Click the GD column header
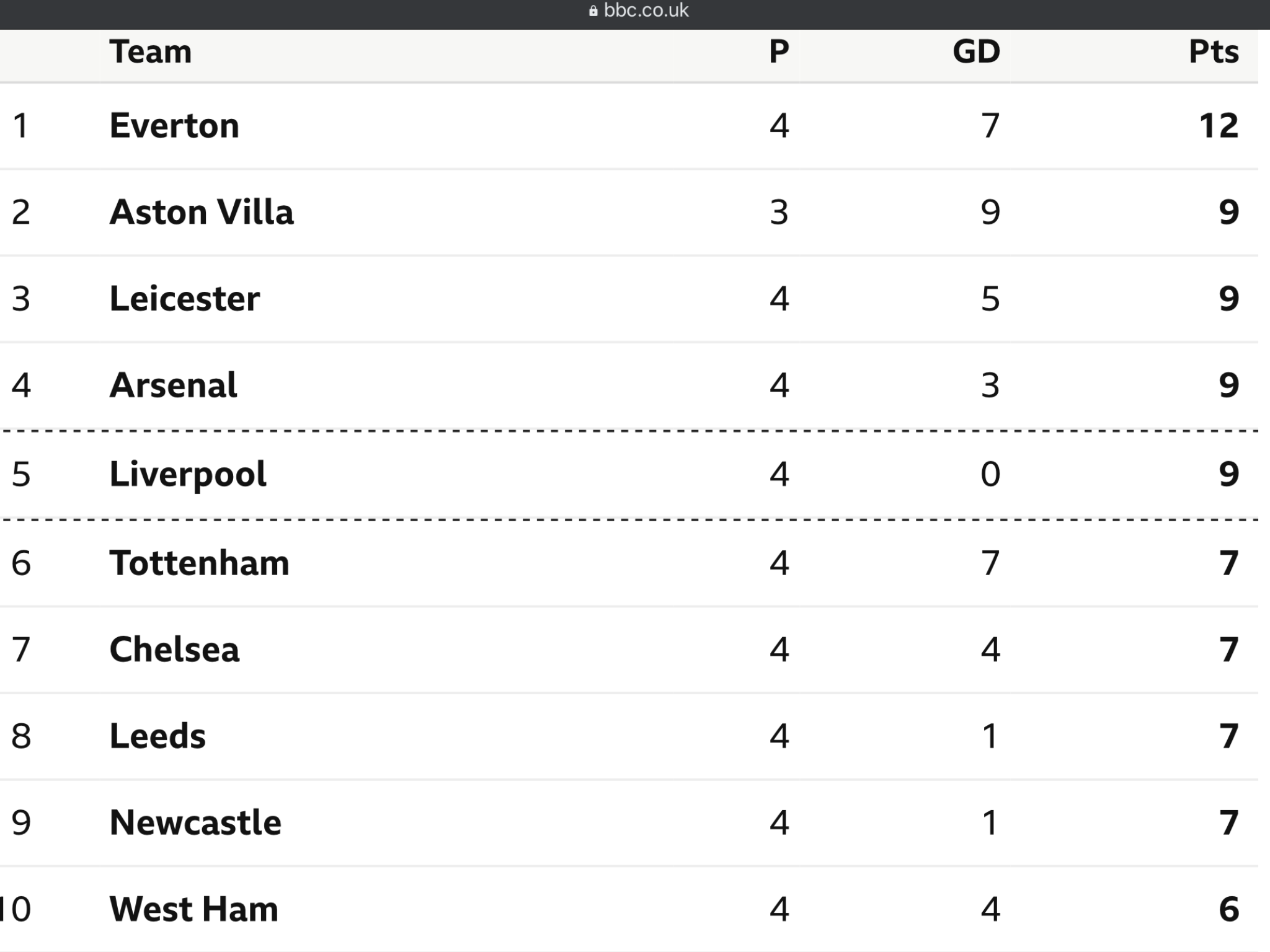Image resolution: width=1270 pixels, height=952 pixels. [x=977, y=51]
